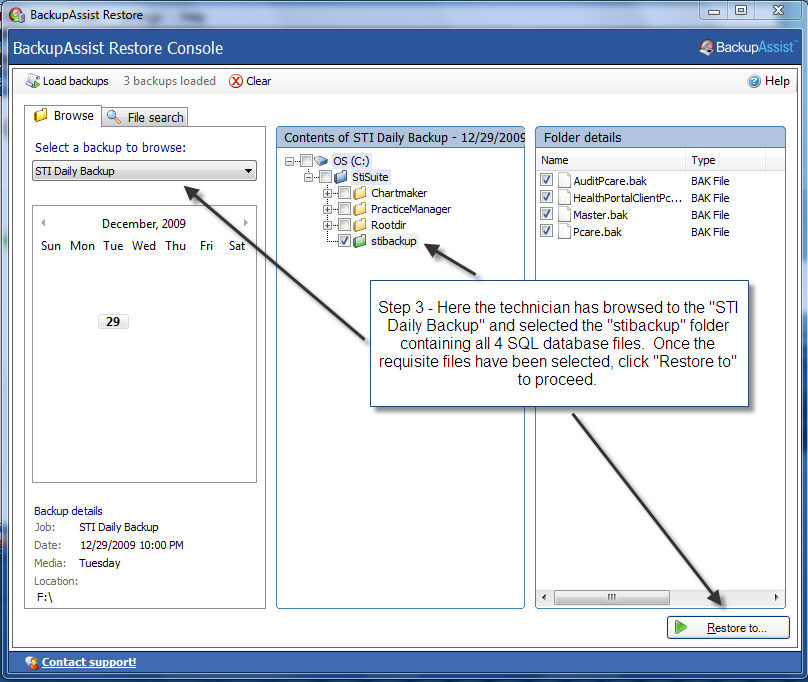This screenshot has height=682, width=808.
Task: Click the Restore to... button
Action: click(x=728, y=627)
